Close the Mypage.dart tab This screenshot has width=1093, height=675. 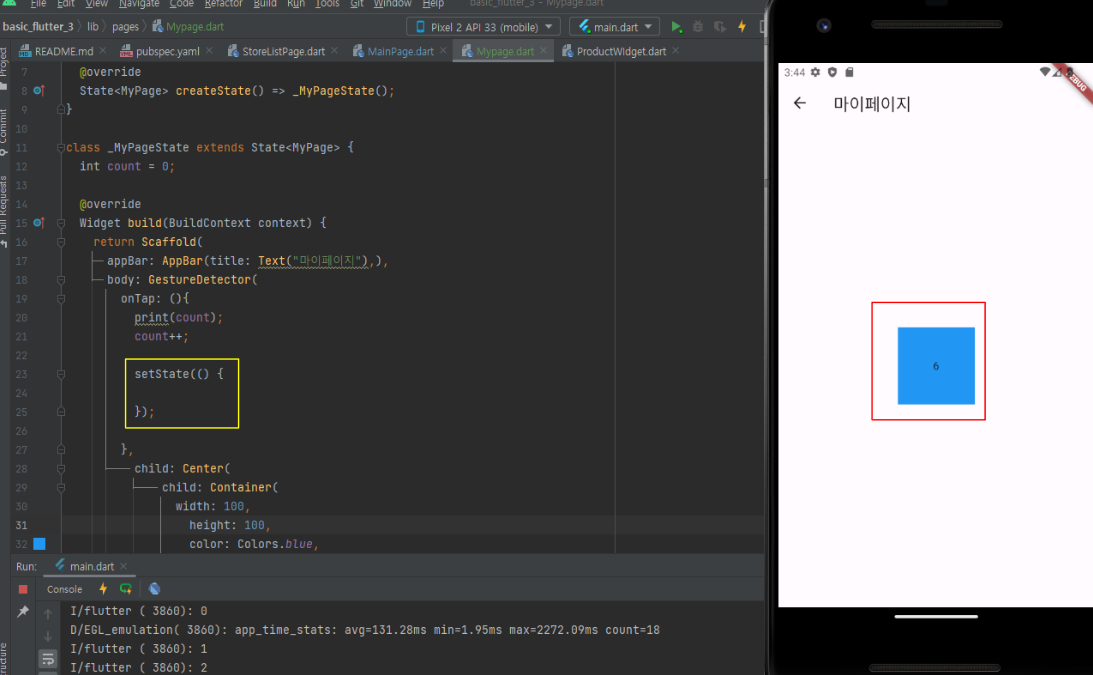tap(544, 51)
